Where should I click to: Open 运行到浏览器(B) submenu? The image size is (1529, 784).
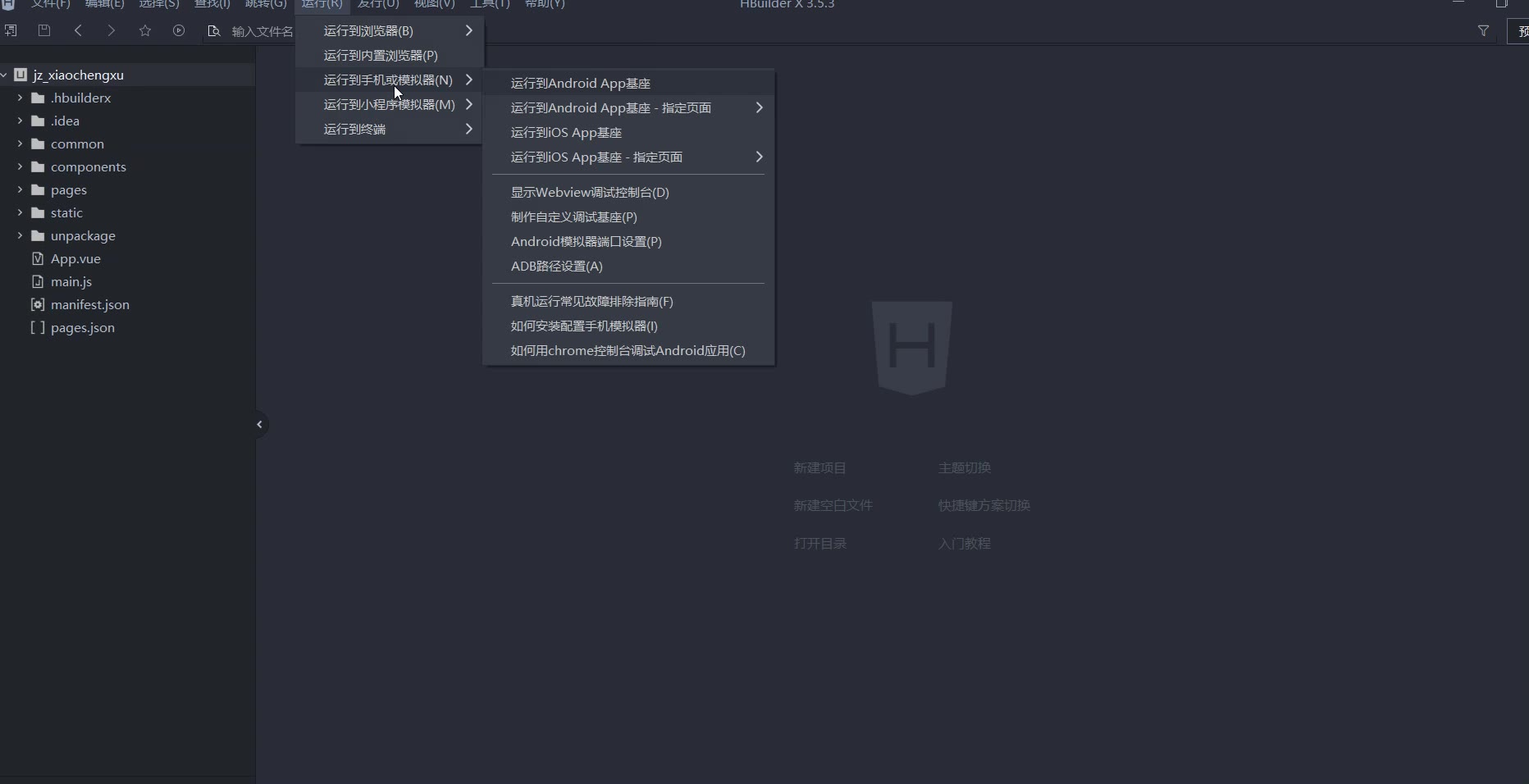(390, 30)
